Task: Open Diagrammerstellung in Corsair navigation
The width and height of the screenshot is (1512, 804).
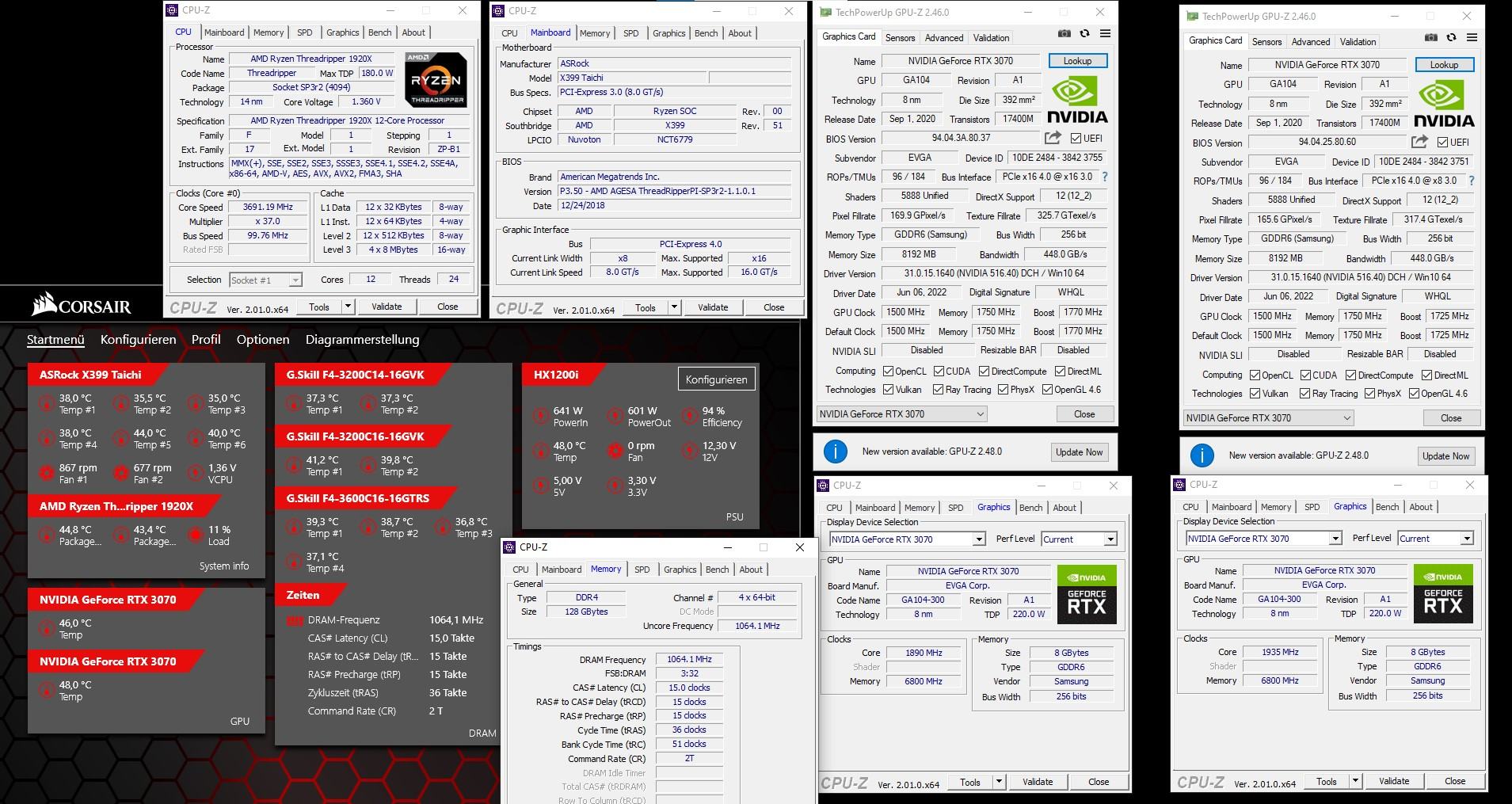Action: [x=362, y=339]
